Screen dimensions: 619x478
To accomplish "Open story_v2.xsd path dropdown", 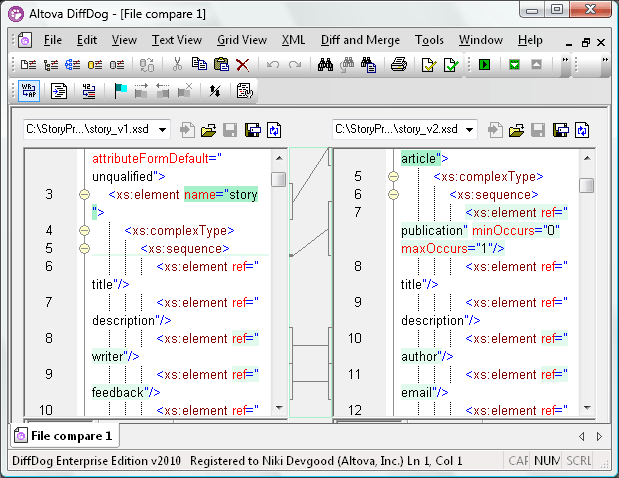I will pyautogui.click(x=469, y=130).
